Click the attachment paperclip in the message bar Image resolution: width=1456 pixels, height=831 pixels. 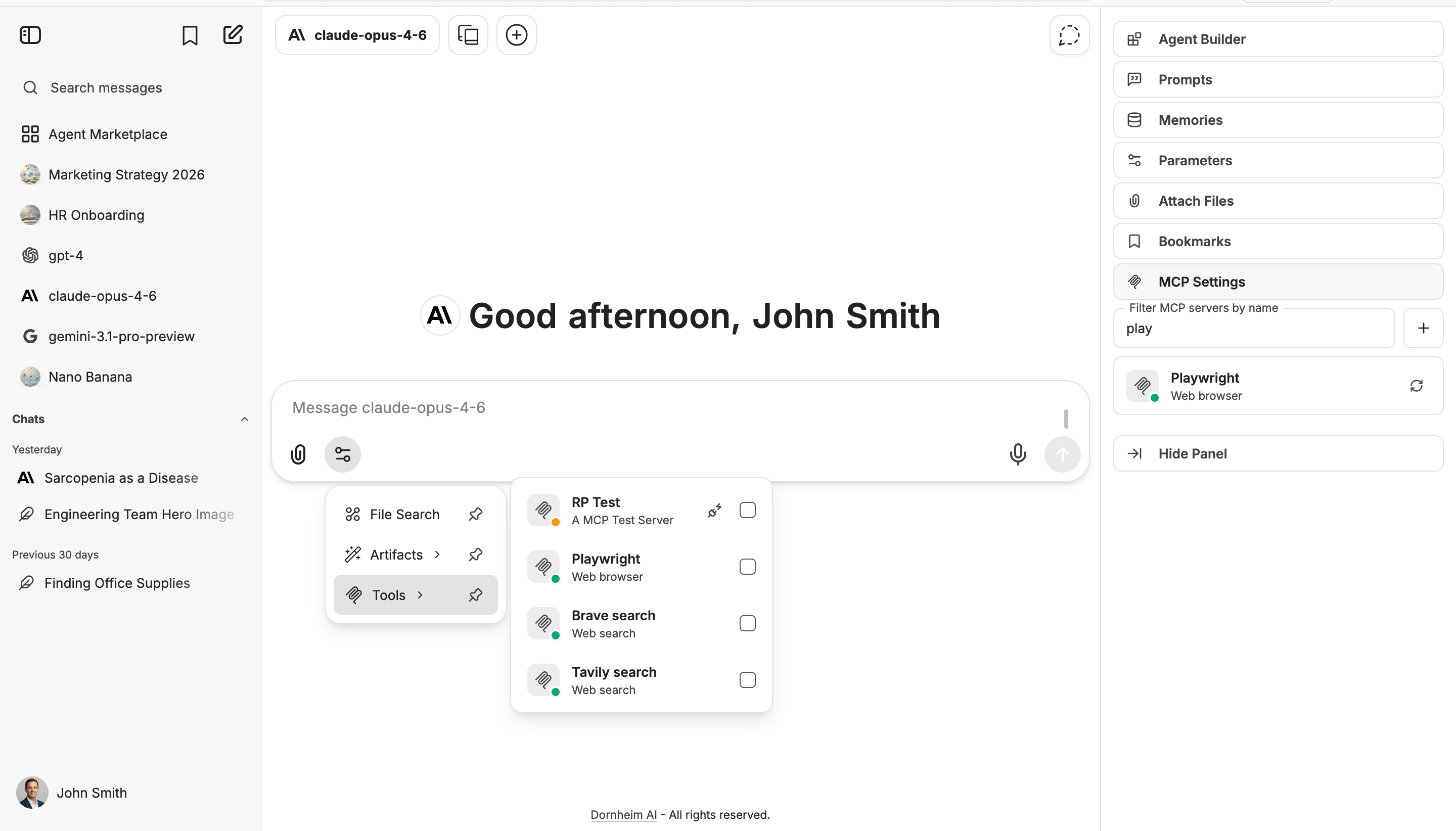(x=297, y=454)
